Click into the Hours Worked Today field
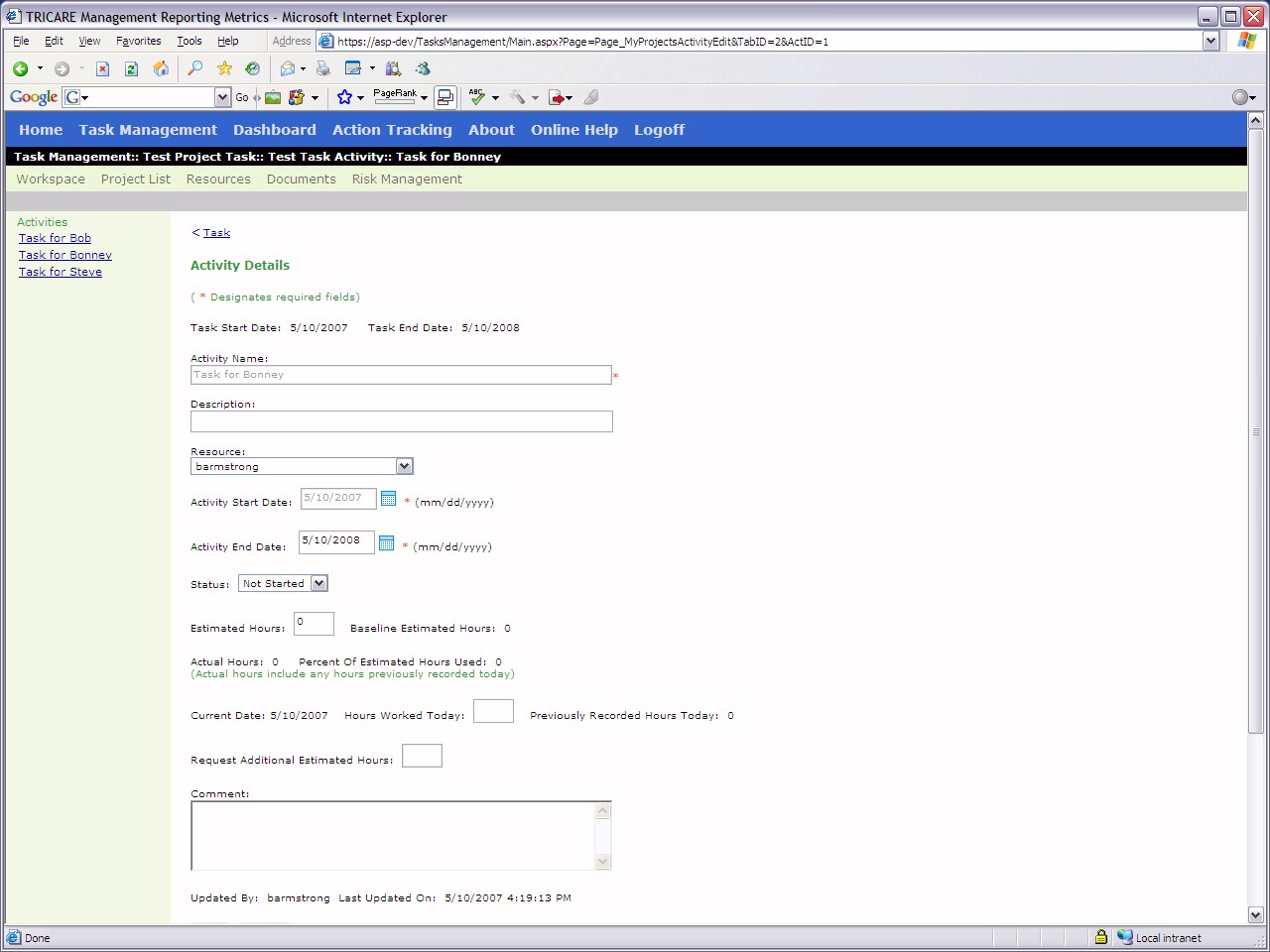 (493, 711)
